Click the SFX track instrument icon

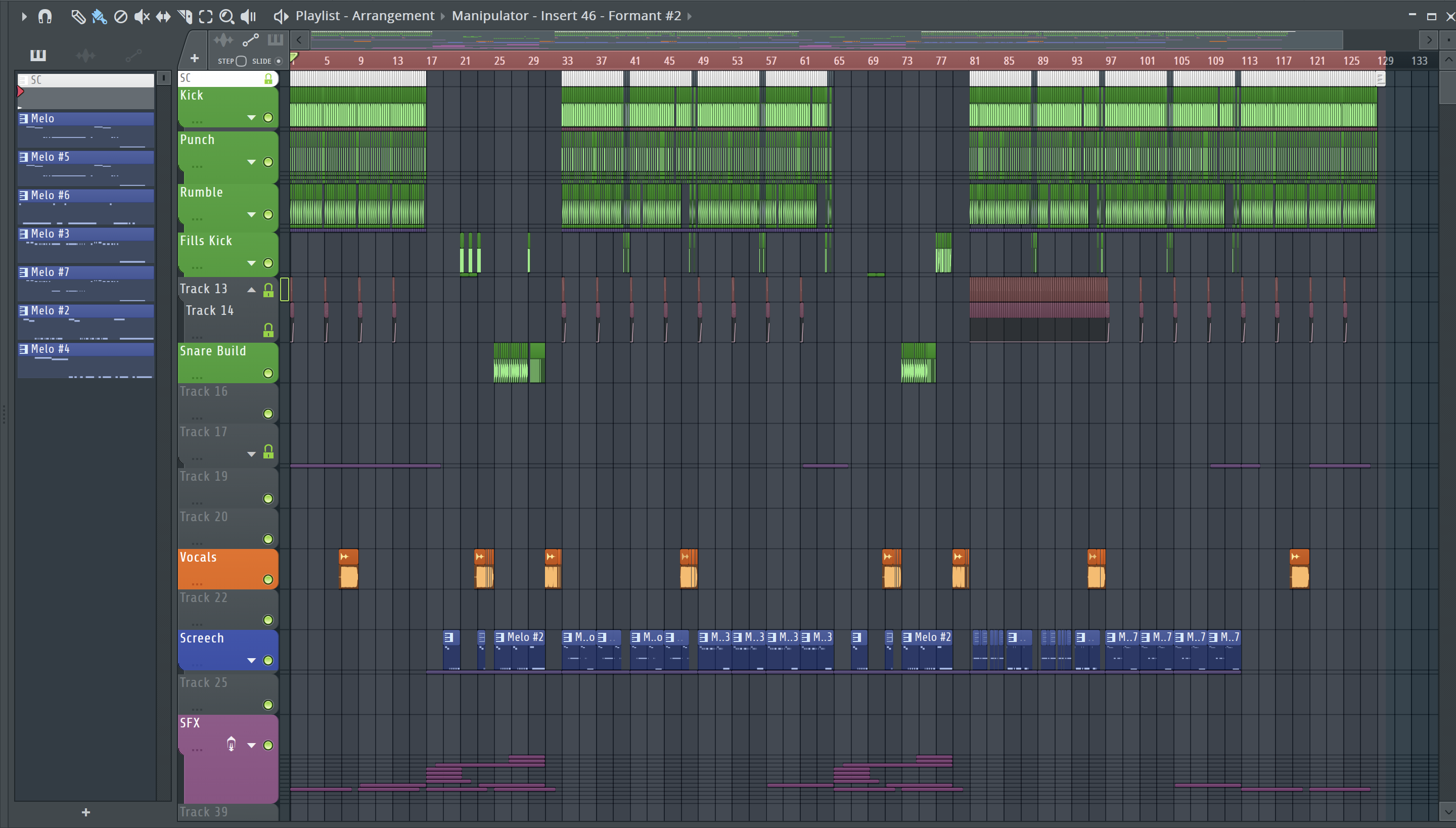point(231,745)
